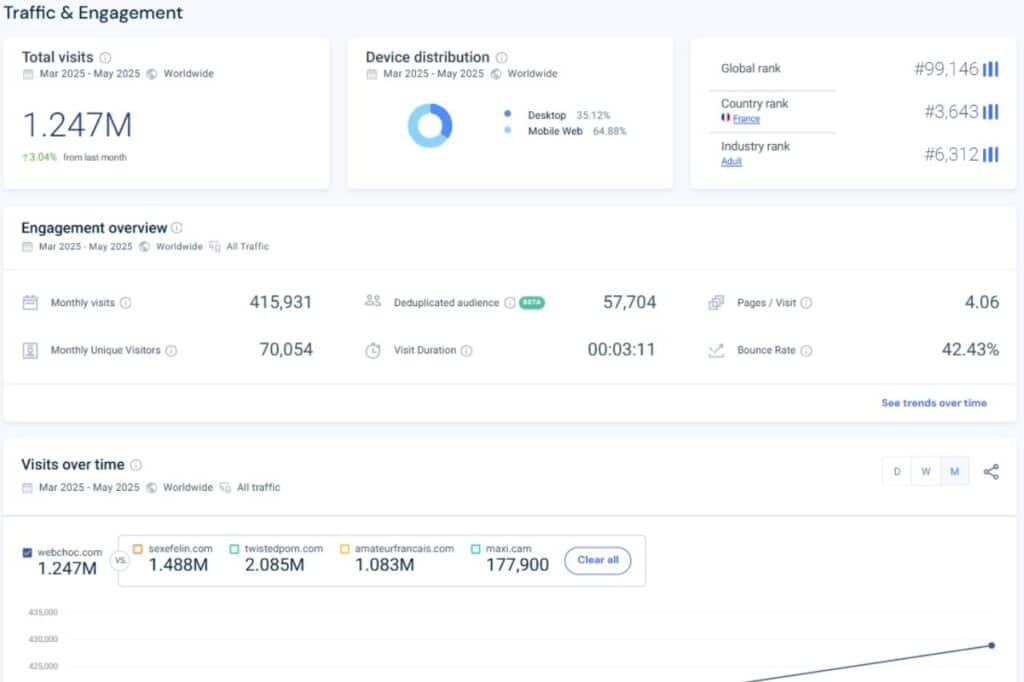Click the 2.085M twistedporn.com visits value
Image resolution: width=1024 pixels, height=682 pixels.
[x=274, y=565]
